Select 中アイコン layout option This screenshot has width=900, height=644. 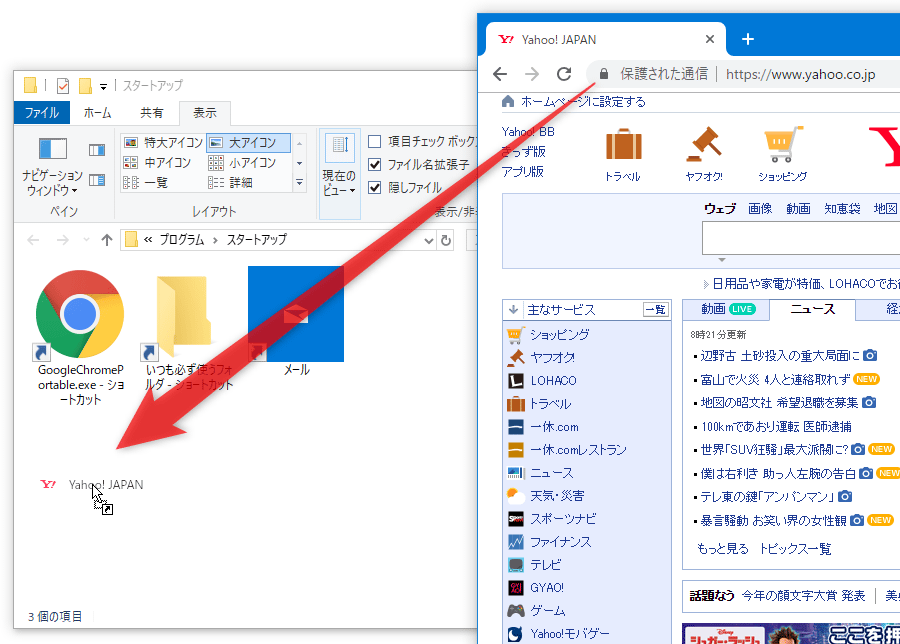pos(157,162)
